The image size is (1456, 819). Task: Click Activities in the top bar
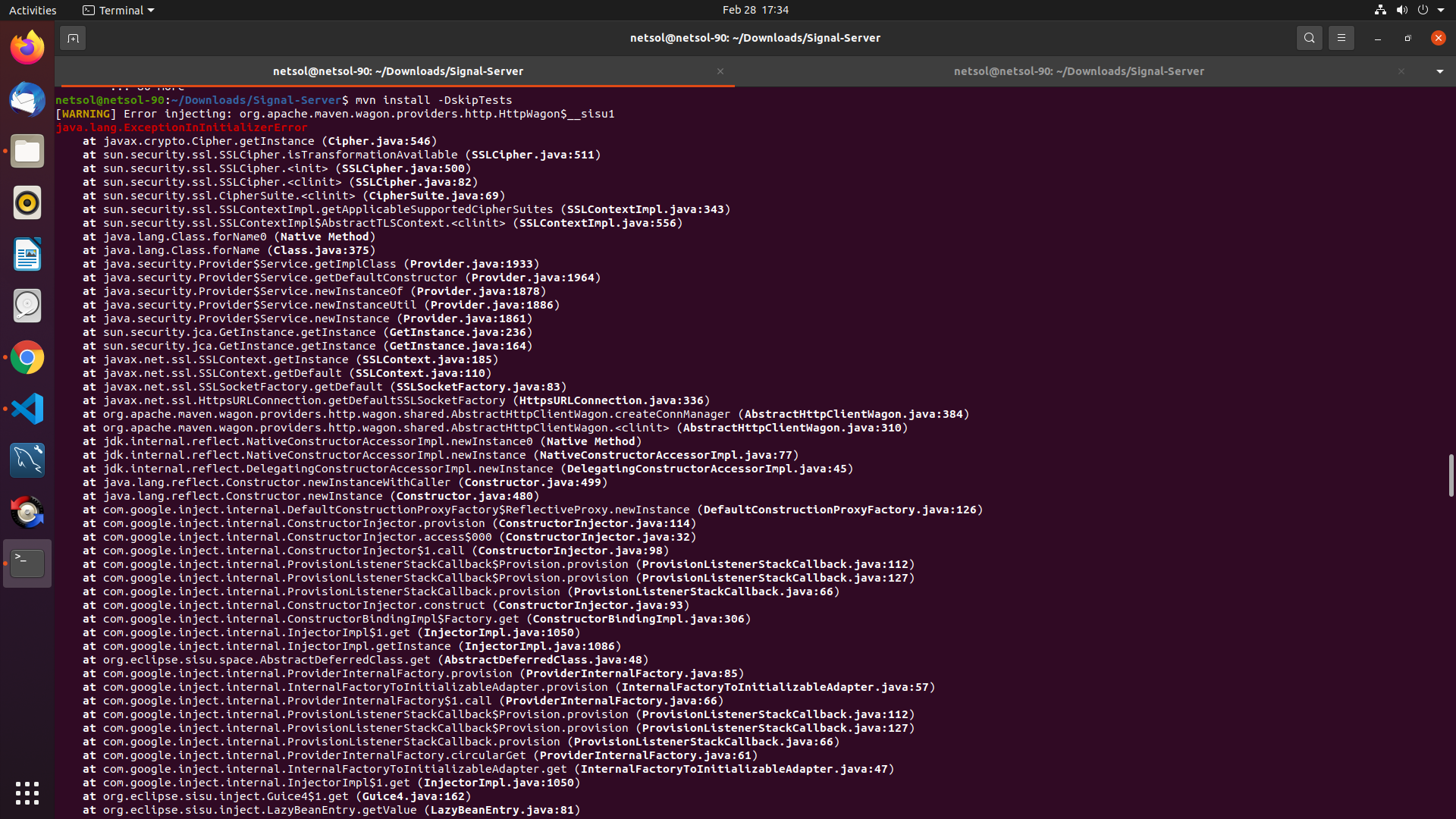click(x=33, y=10)
